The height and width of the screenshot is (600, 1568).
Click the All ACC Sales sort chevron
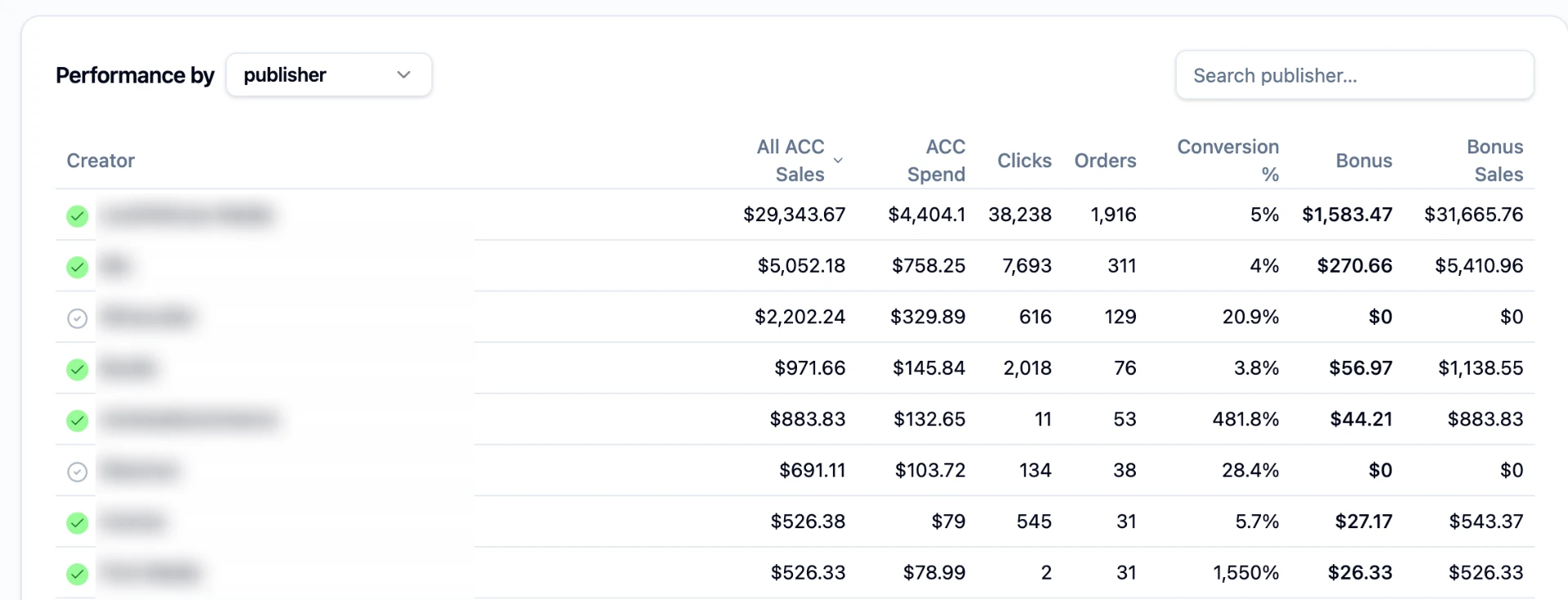tap(838, 161)
